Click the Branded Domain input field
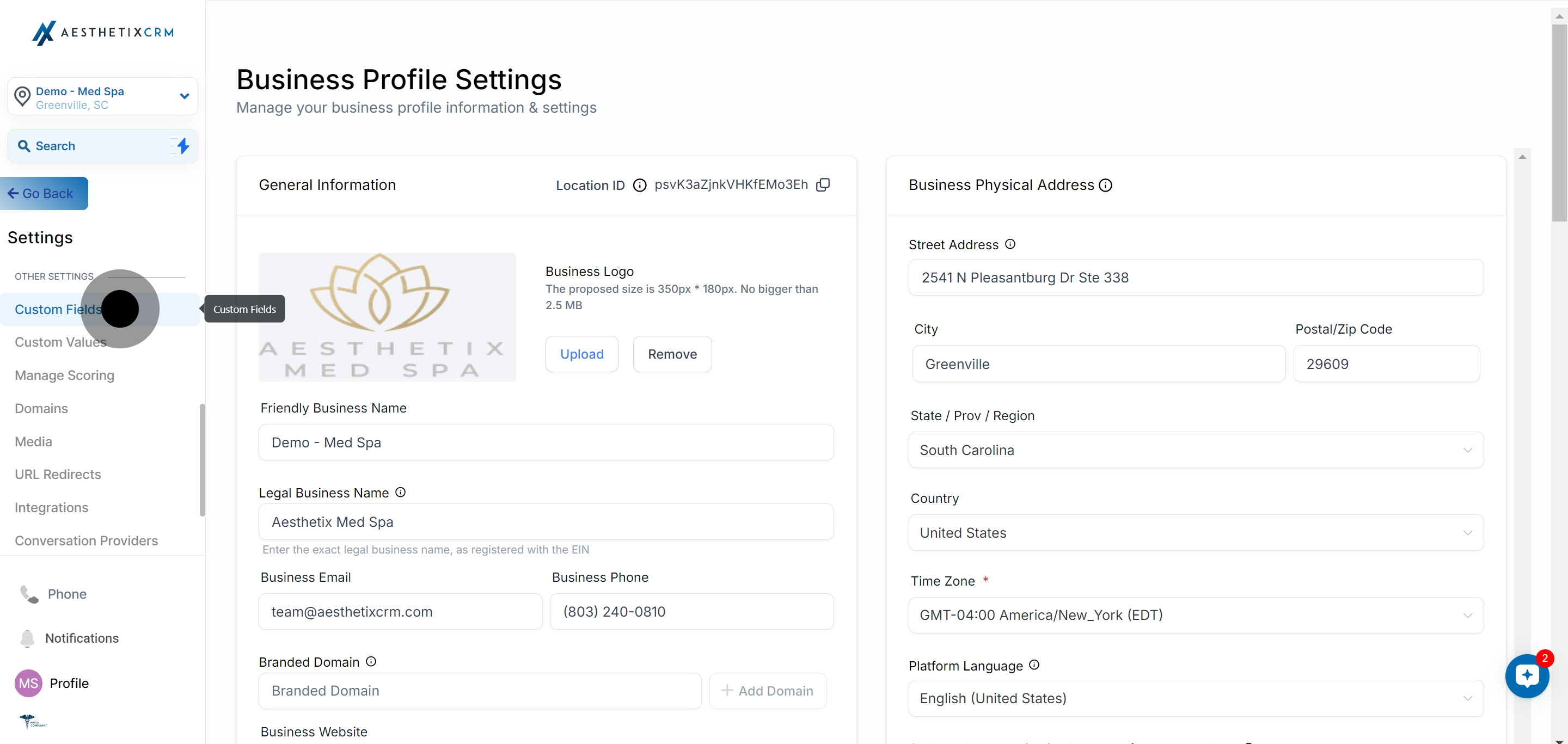Viewport: 1568px width, 744px height. pyautogui.click(x=480, y=691)
